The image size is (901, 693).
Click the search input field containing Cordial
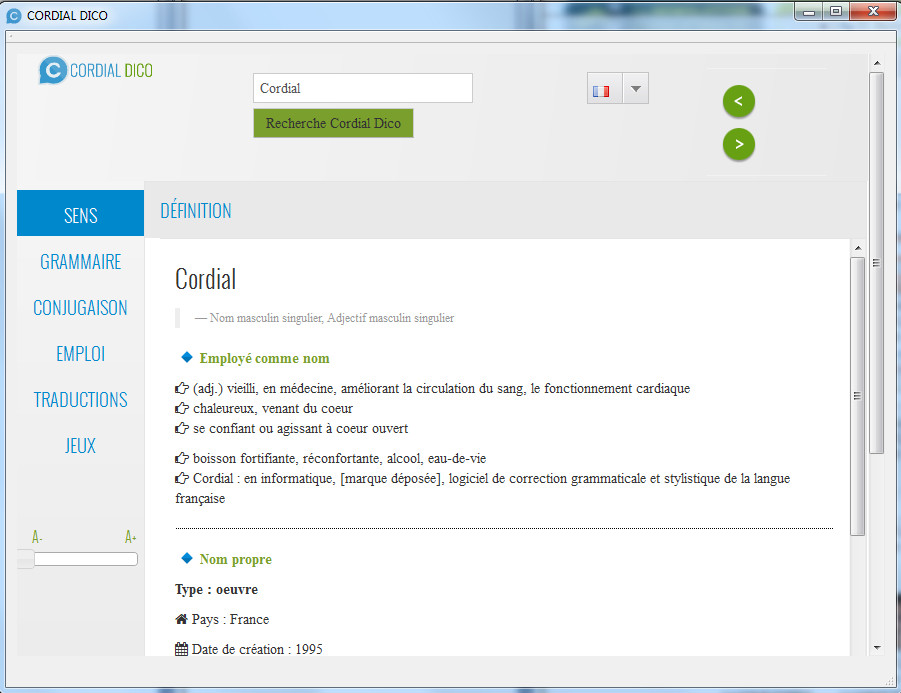tap(363, 88)
